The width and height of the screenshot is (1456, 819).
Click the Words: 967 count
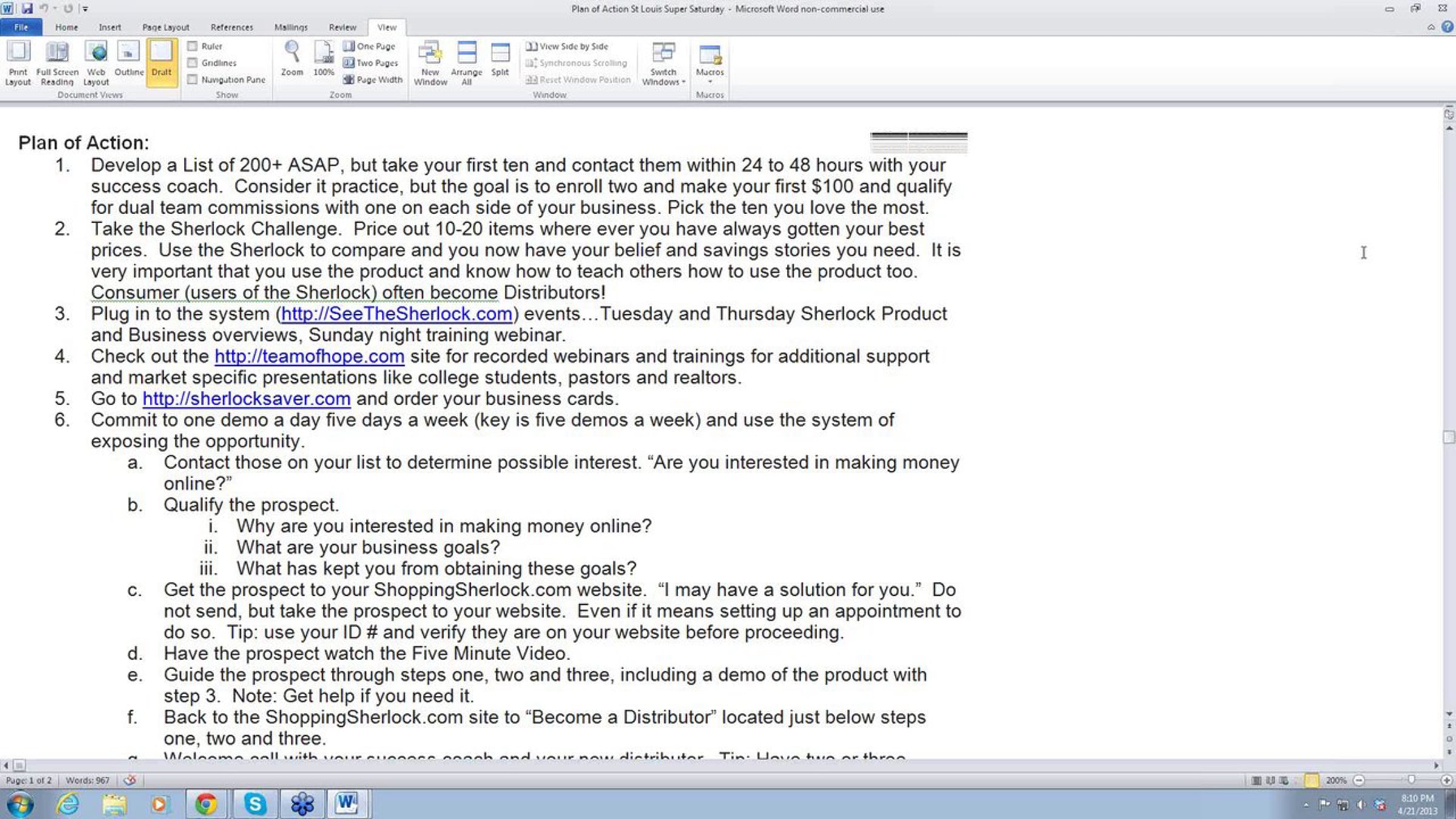[87, 780]
